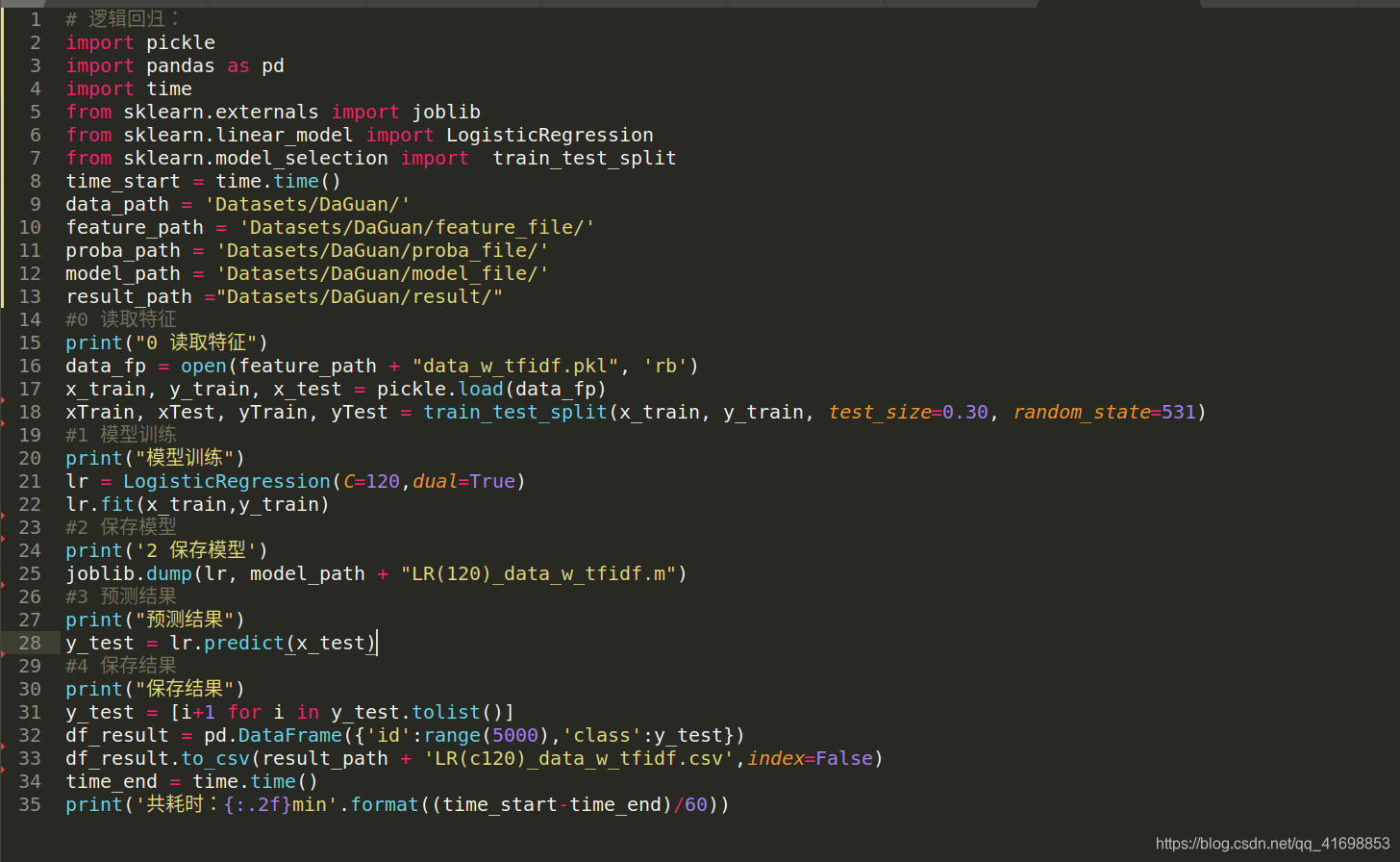Click the '#0 读取特征' comment
This screenshot has height=862, width=1400.
click(x=121, y=319)
